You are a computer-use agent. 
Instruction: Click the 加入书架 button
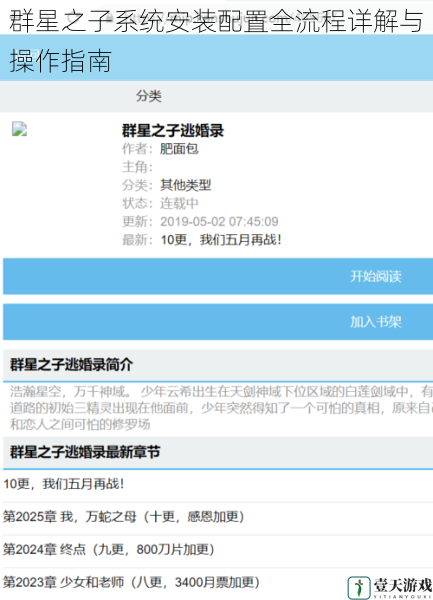click(x=218, y=322)
